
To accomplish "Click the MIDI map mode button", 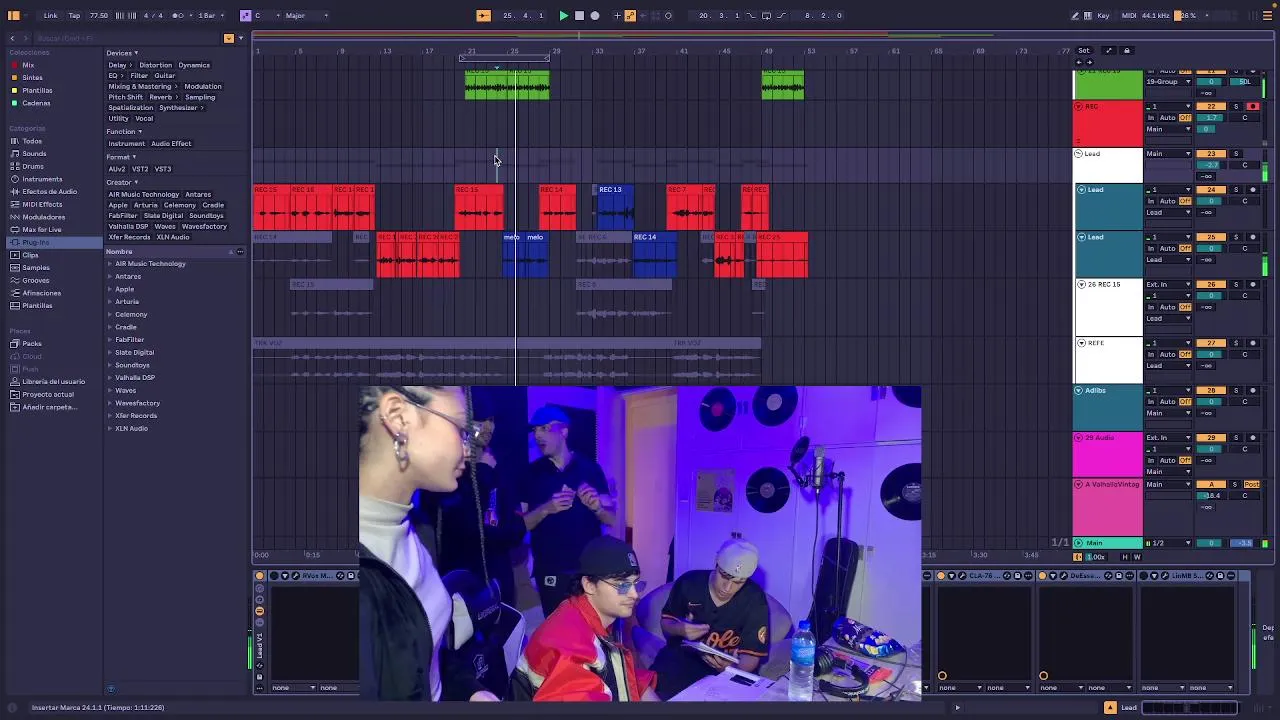I will (x=1129, y=15).
